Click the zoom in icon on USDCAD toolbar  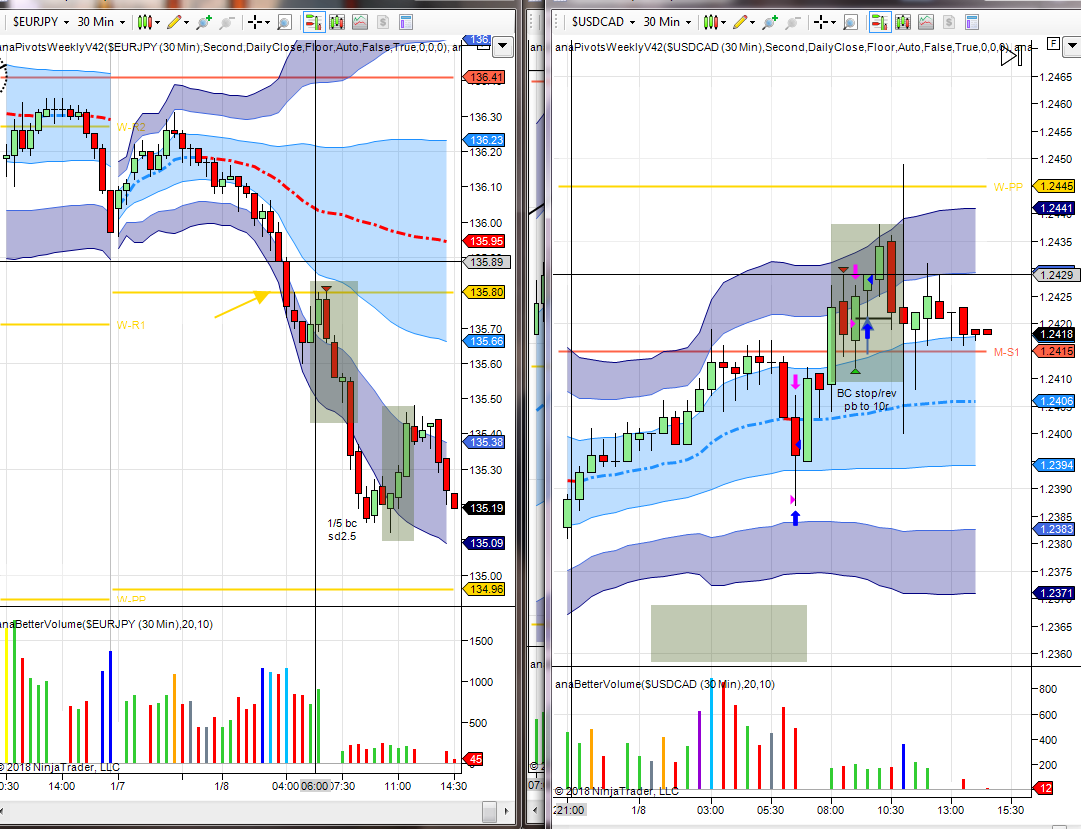[x=769, y=22]
